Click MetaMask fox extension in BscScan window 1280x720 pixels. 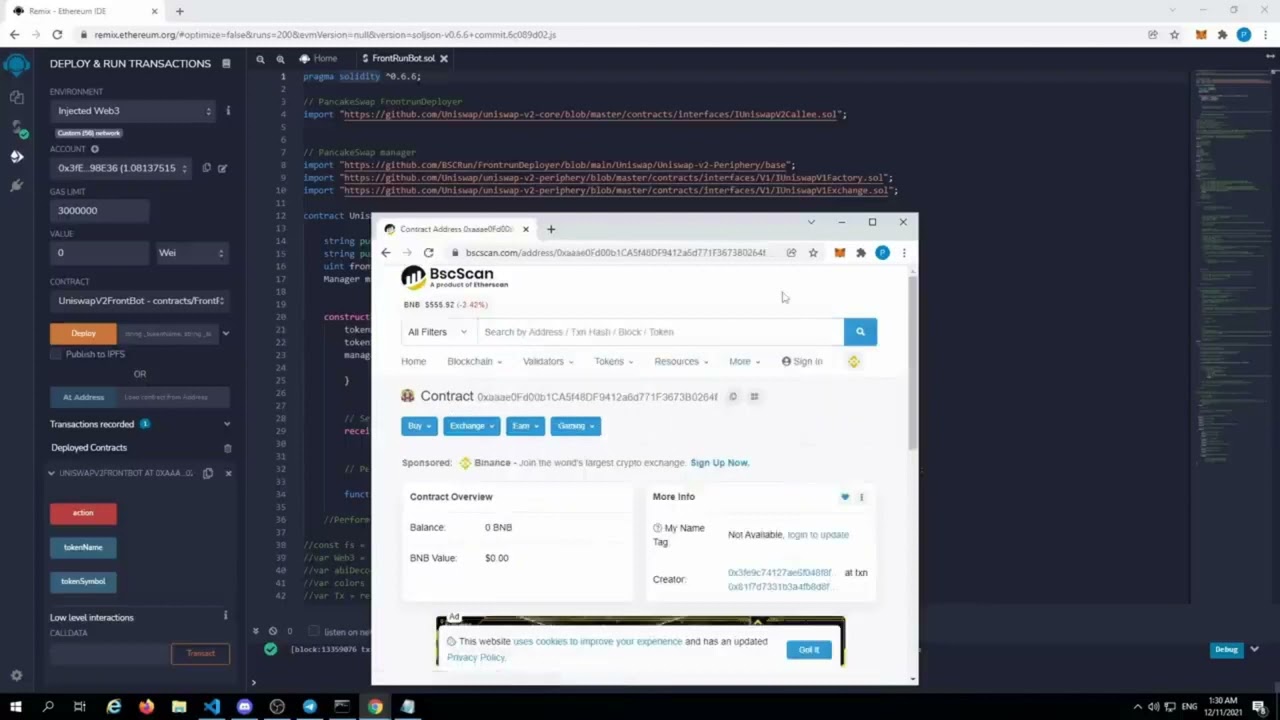pyautogui.click(x=840, y=253)
